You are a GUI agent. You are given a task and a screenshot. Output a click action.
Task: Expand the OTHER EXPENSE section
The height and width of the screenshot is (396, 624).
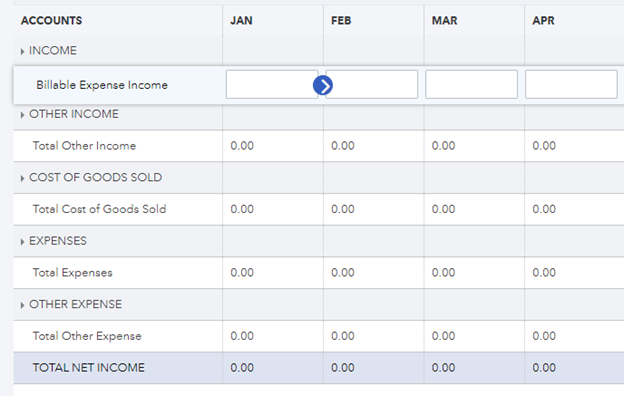click(x=22, y=305)
